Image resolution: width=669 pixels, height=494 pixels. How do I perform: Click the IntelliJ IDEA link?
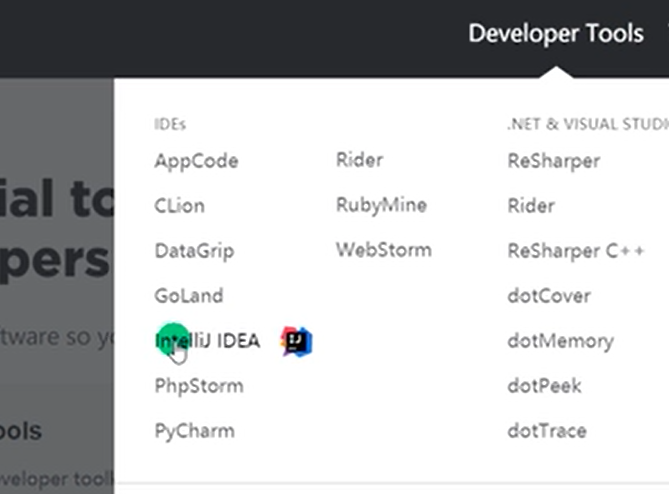(x=208, y=341)
